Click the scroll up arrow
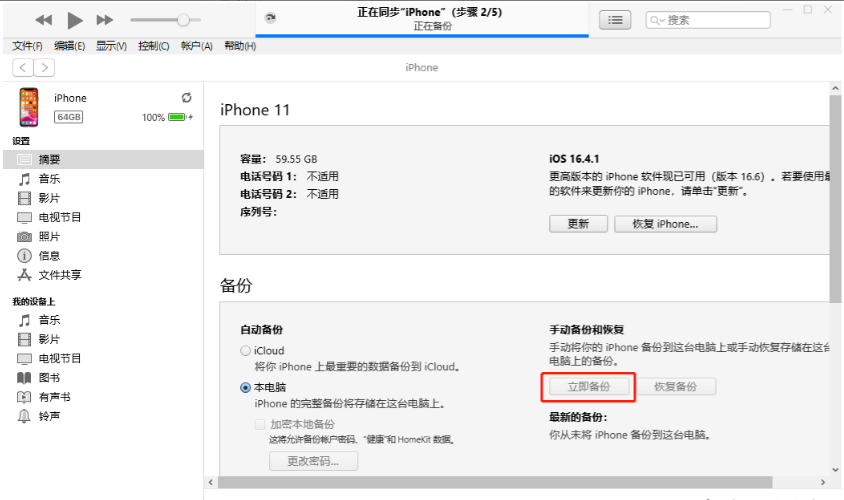 (835, 88)
